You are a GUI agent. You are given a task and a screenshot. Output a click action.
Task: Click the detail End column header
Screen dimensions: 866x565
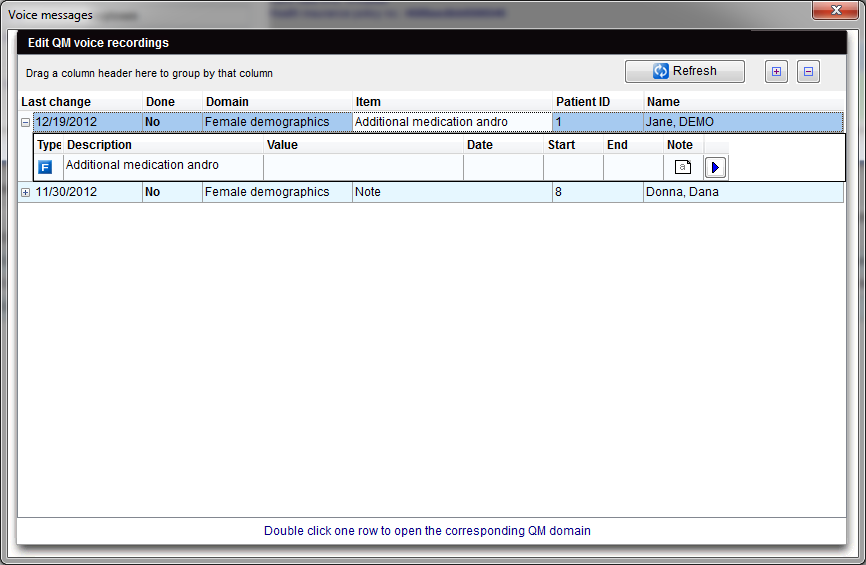[633, 145]
